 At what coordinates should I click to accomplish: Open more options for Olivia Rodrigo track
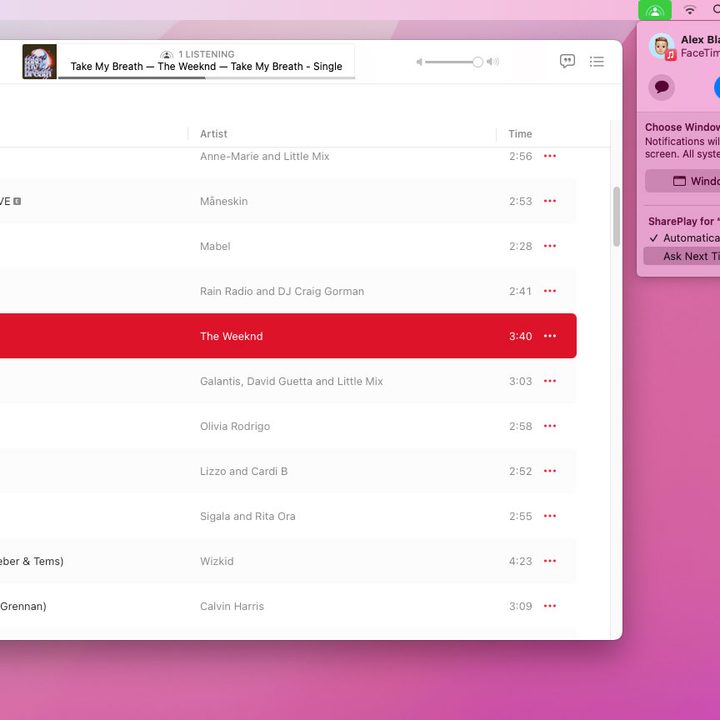pos(550,426)
